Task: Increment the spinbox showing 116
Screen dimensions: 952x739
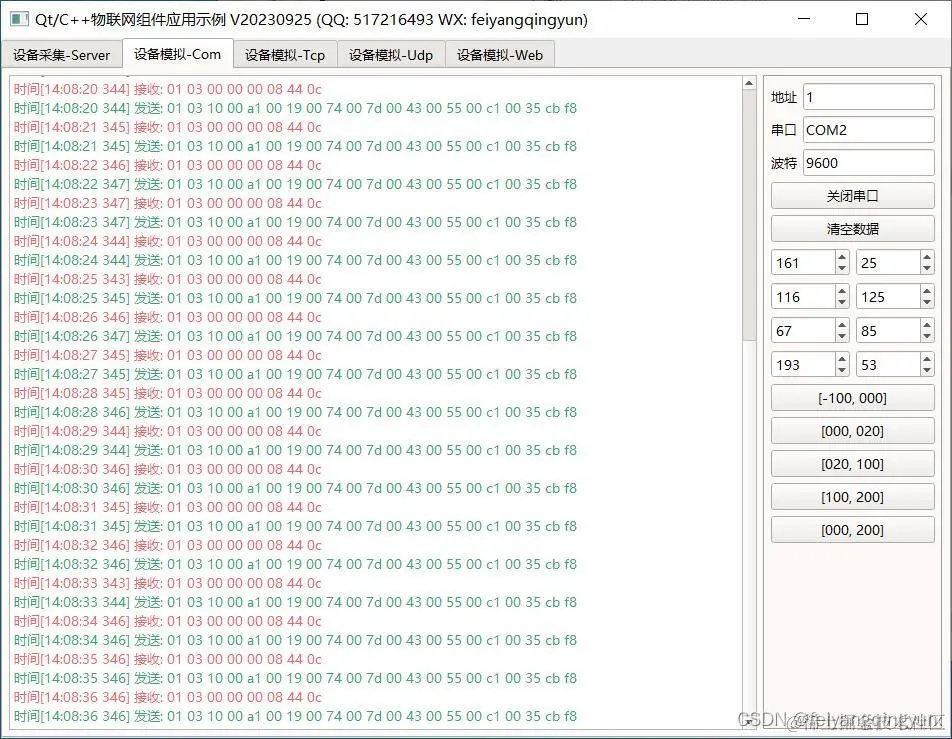Action: pos(842,289)
